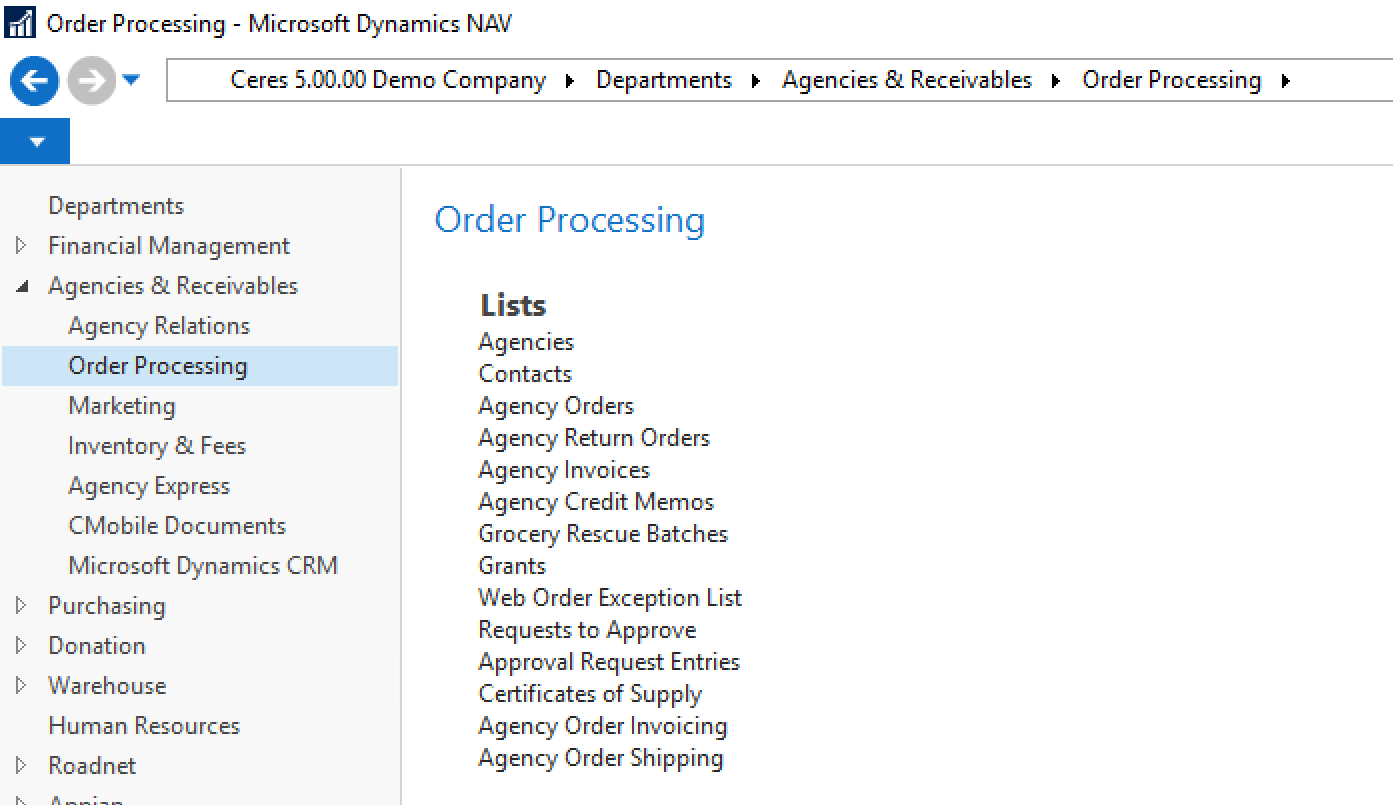Select Agency Relations in the sidebar
This screenshot has height=805, width=1393.
point(158,325)
